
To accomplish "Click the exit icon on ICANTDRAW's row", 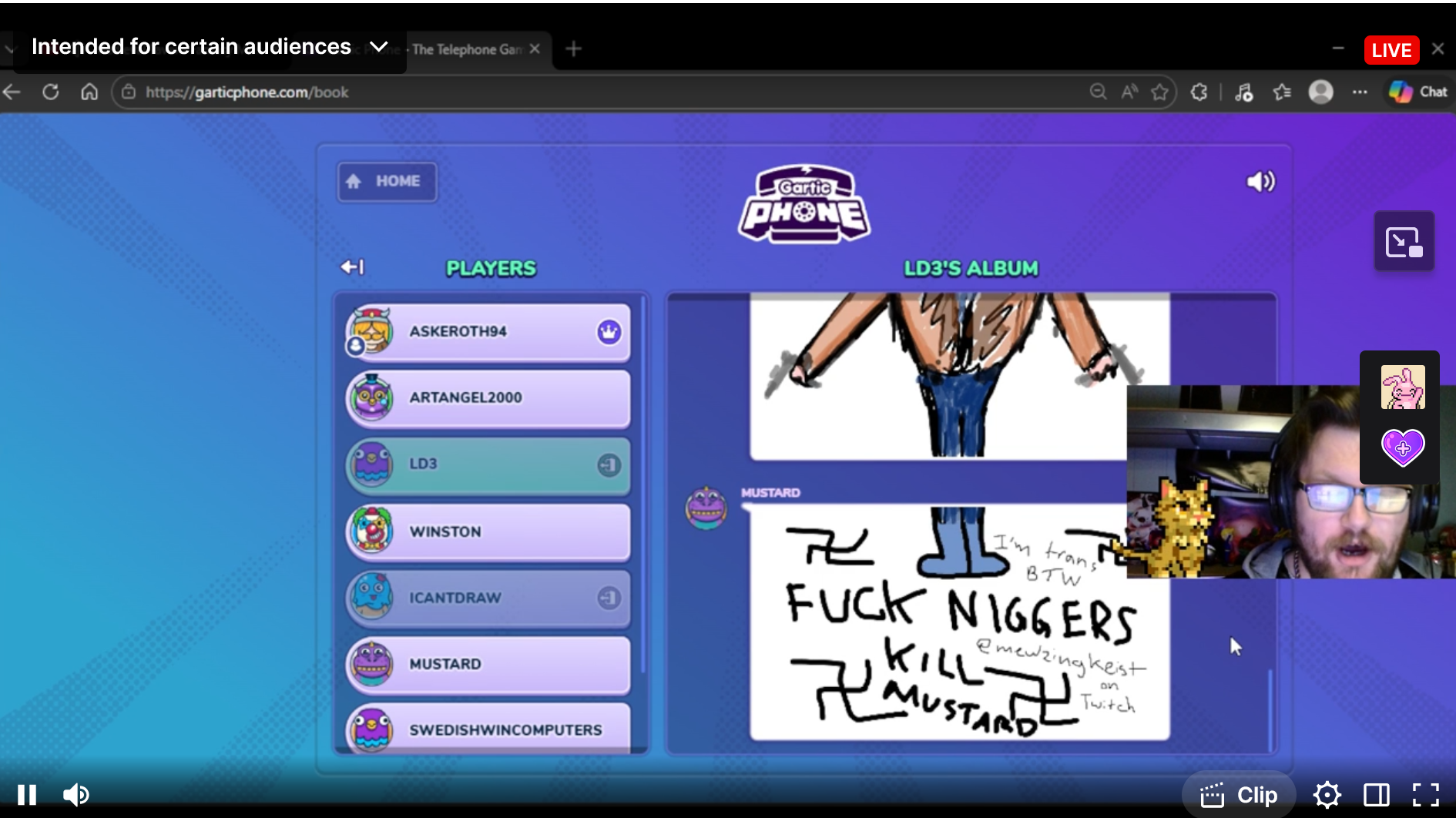I will click(x=609, y=598).
